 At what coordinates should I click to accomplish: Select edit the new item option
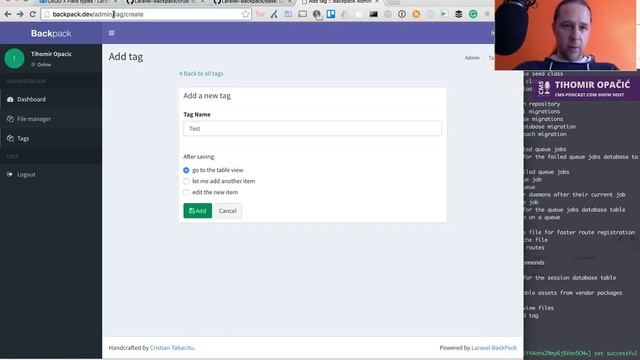point(186,192)
